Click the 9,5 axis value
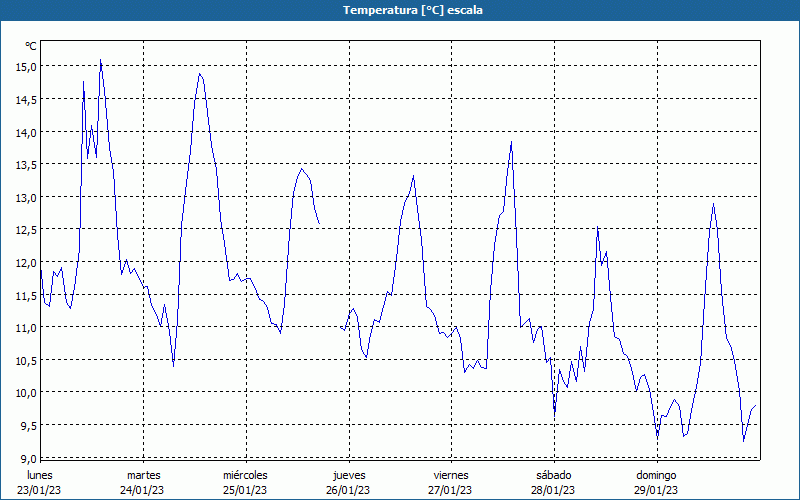Image resolution: width=800 pixels, height=500 pixels. [x=29, y=426]
